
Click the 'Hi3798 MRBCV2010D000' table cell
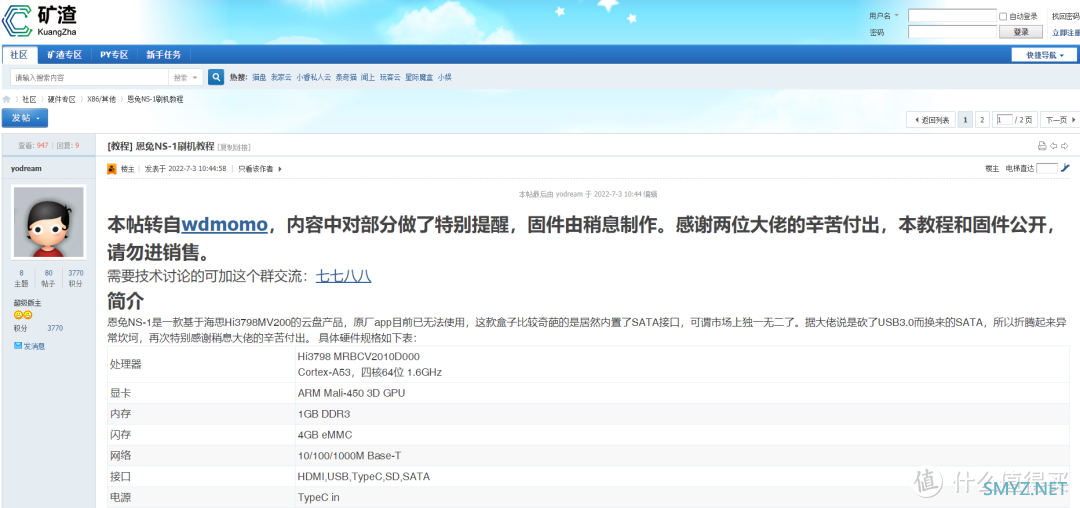tap(358, 357)
